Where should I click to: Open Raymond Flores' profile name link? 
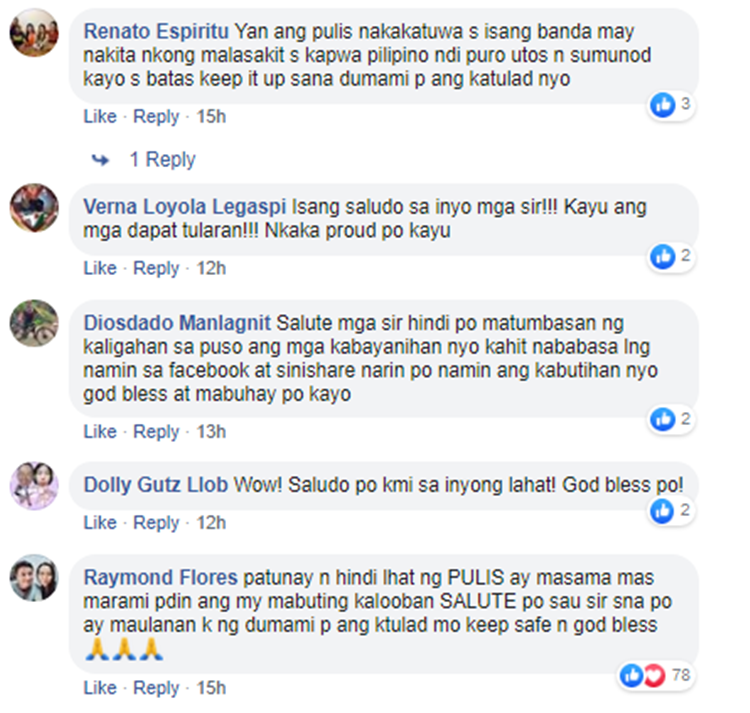click(x=160, y=578)
